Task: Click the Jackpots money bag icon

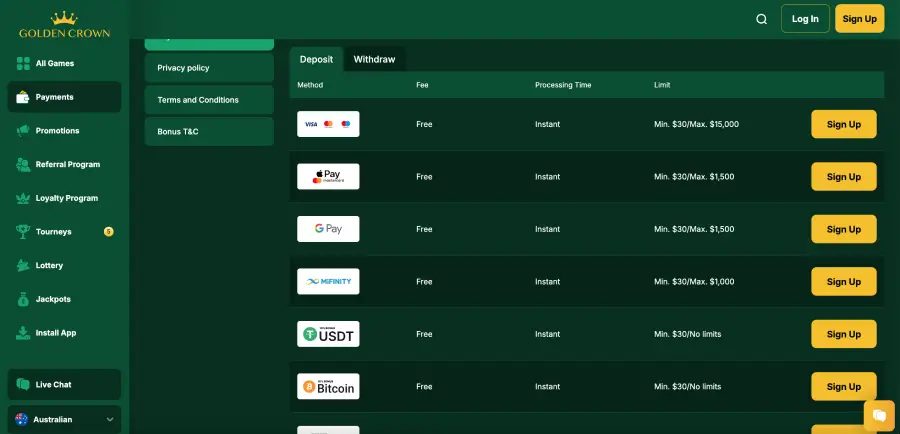Action: (x=22, y=299)
